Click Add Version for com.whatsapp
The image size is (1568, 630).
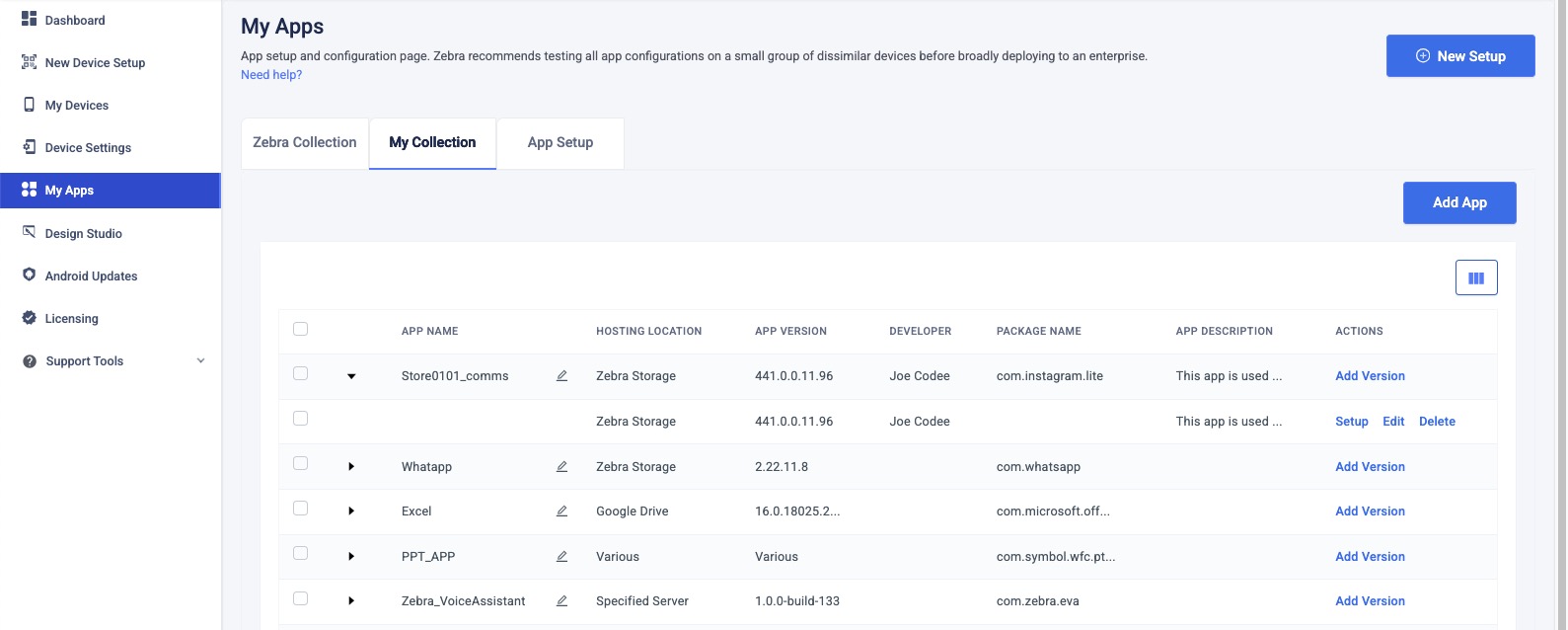[x=1370, y=467]
